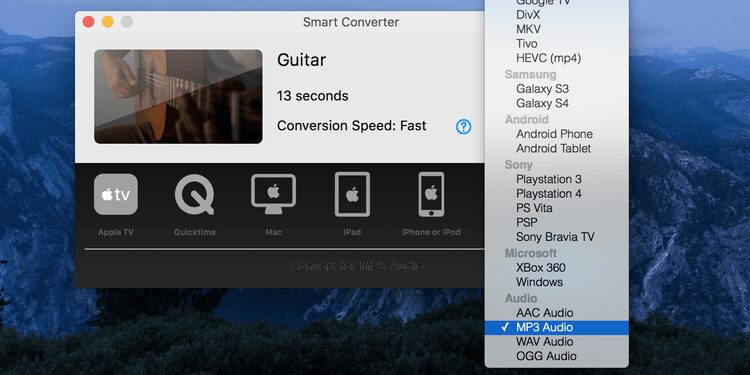Image resolution: width=750 pixels, height=375 pixels.
Task: Click the Convert for MP3 Audio button
Action: click(356, 266)
